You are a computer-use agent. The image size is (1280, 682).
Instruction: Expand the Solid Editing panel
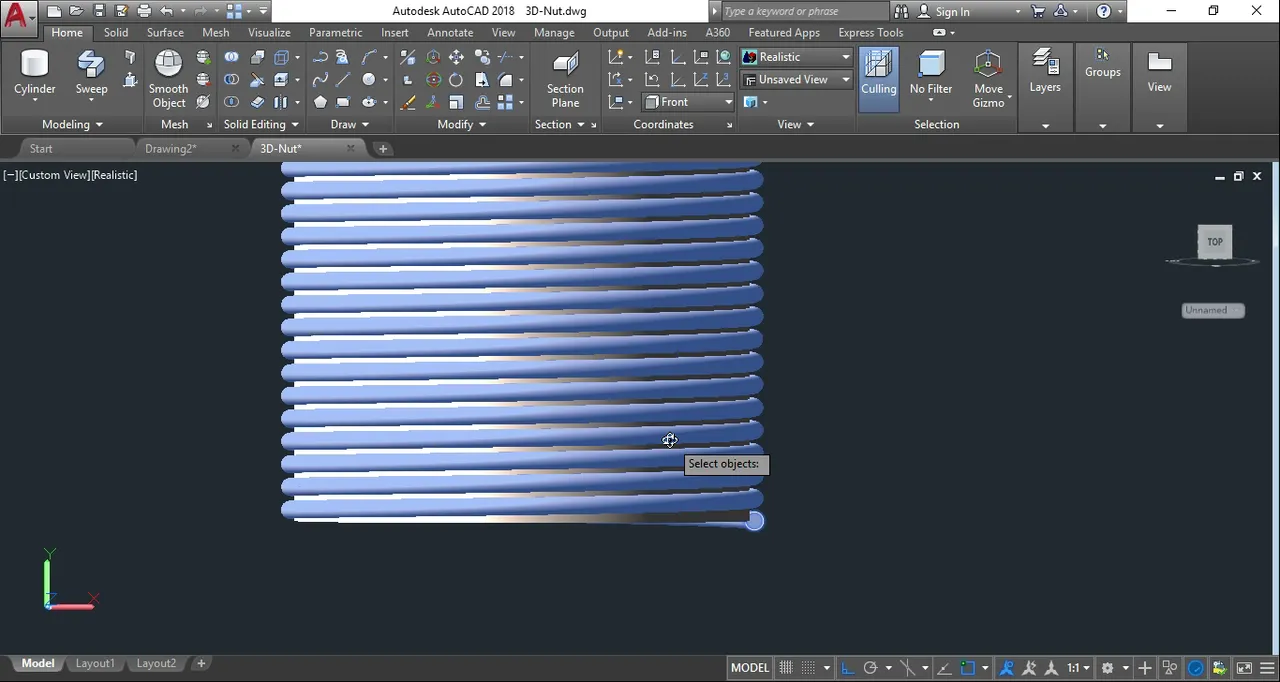tap(261, 124)
